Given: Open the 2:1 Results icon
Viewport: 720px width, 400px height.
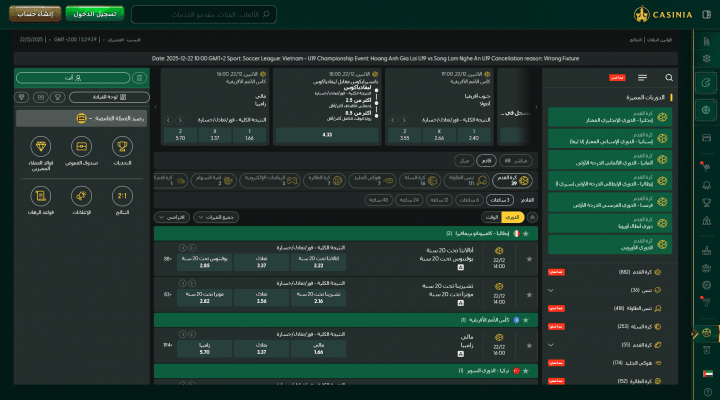Looking at the screenshot, I should point(121,197).
